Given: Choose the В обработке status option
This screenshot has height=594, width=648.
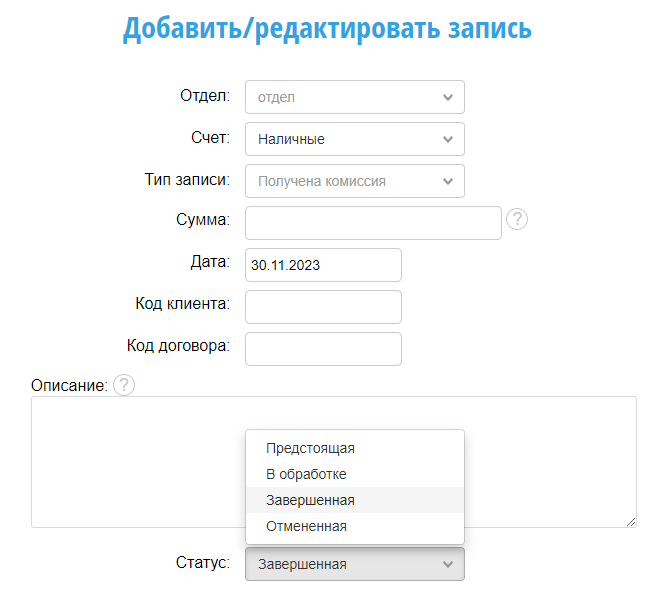Looking at the screenshot, I should coord(306,474).
